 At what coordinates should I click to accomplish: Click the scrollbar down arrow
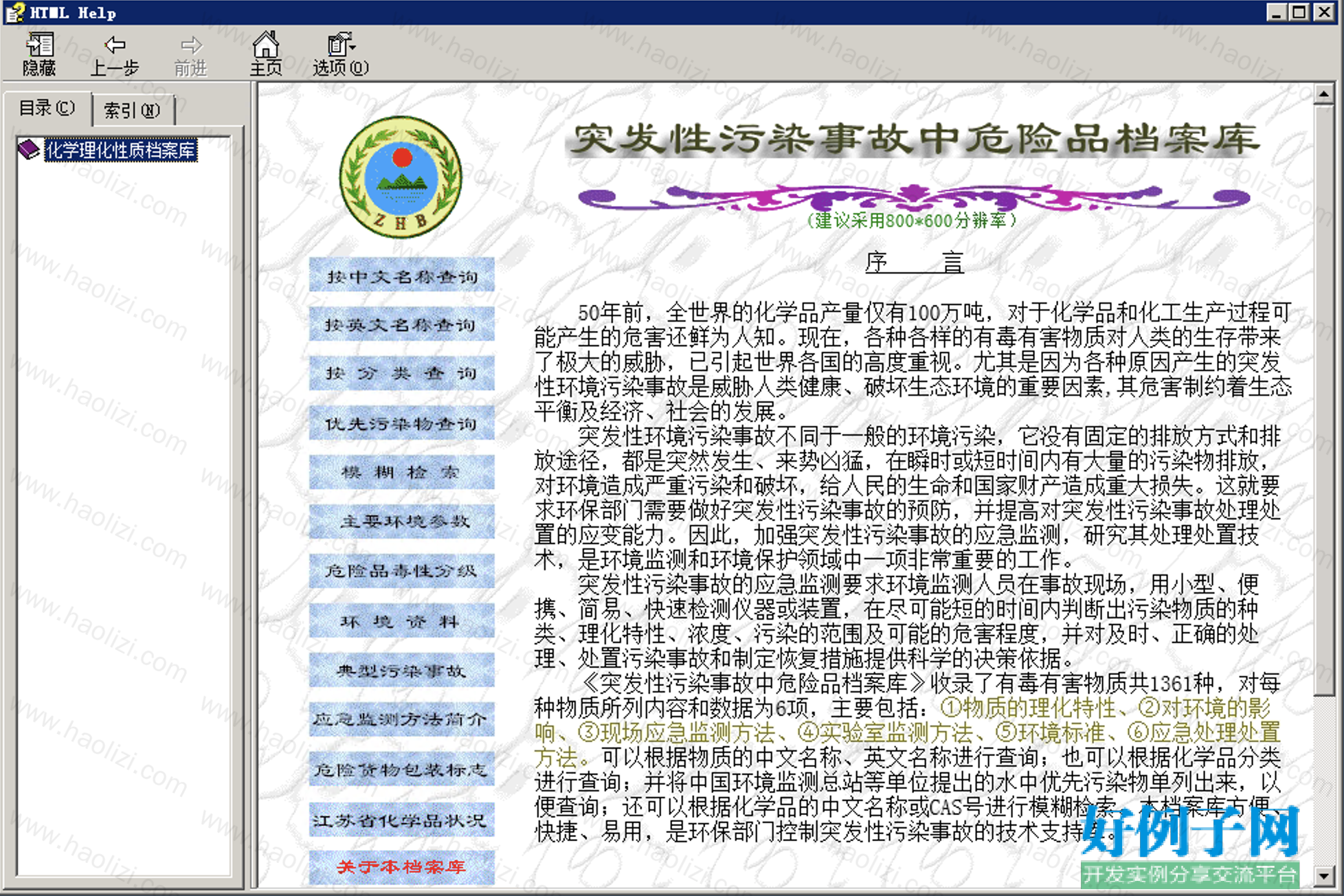coord(1324,875)
